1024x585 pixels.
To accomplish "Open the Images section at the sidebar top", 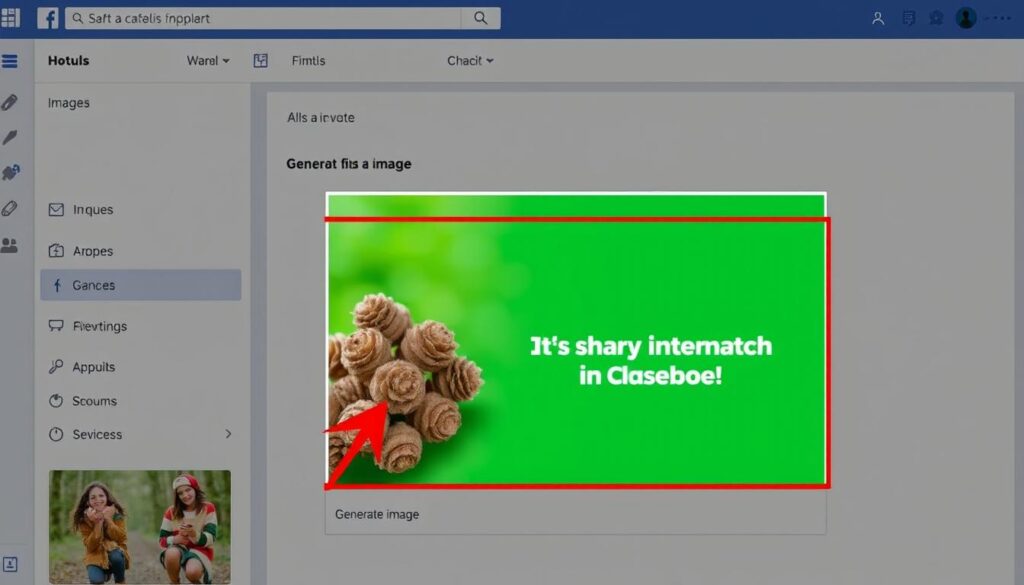I will tap(68, 102).
